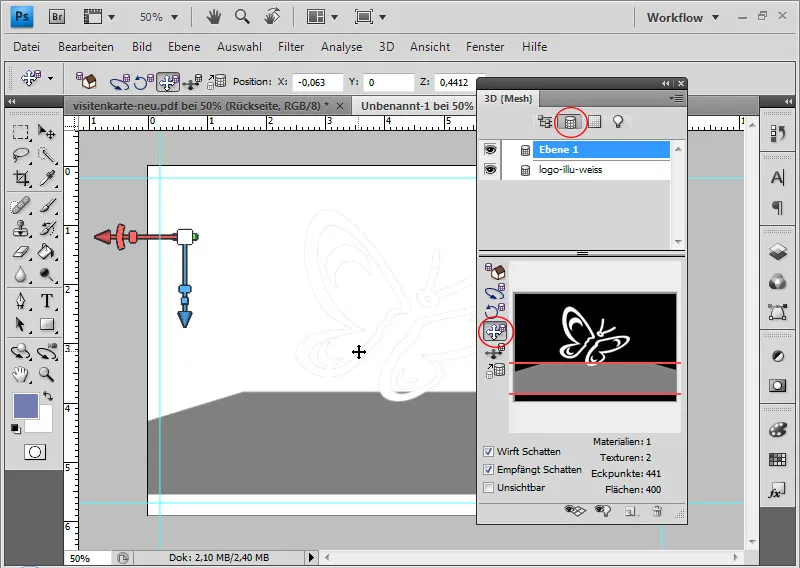Open the Workflow workspace dropdown
The width and height of the screenshot is (800, 568).
tap(683, 17)
